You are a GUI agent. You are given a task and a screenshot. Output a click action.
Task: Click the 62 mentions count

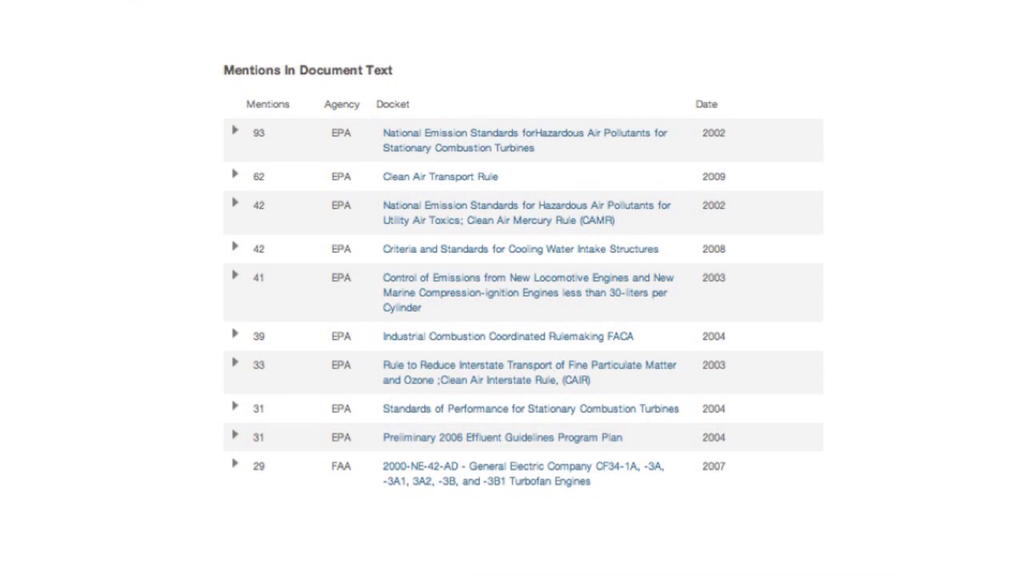pos(259,177)
